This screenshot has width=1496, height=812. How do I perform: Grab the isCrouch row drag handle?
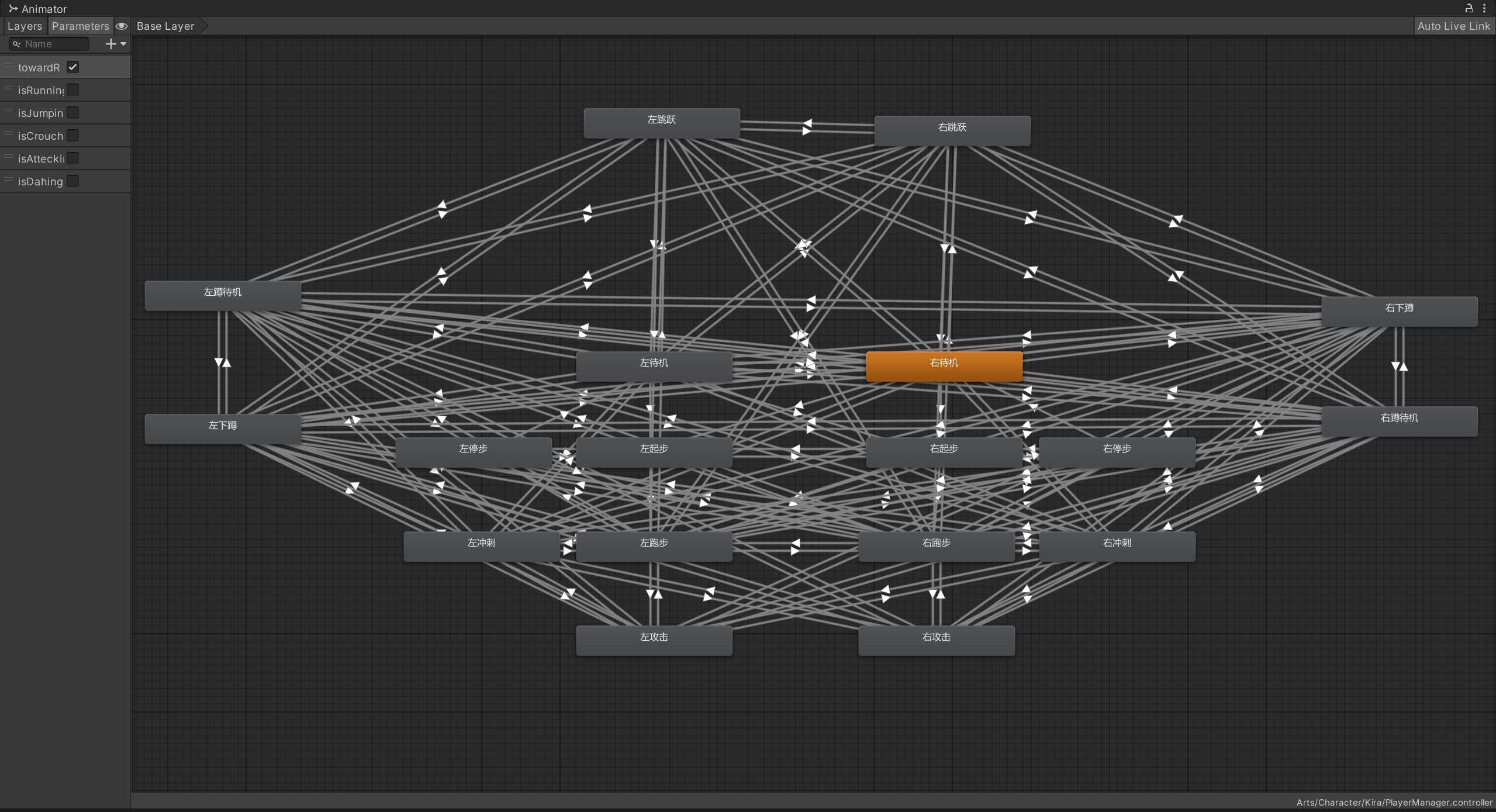8,134
